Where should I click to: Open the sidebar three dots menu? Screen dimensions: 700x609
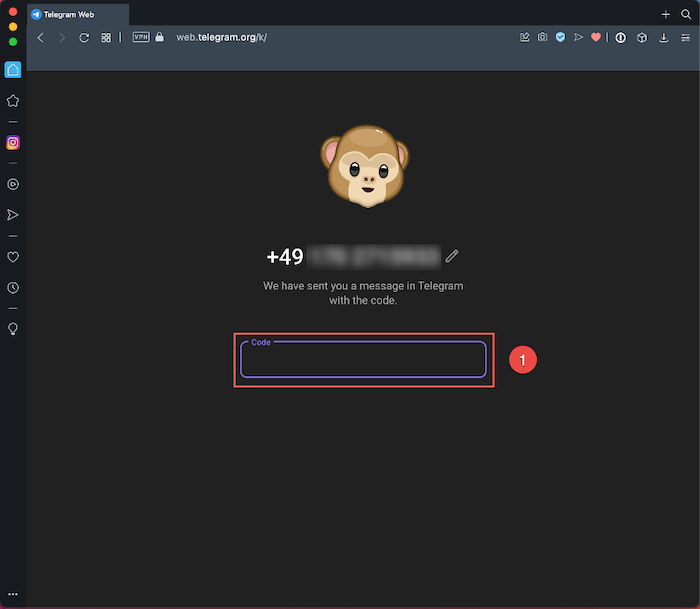coord(13,594)
